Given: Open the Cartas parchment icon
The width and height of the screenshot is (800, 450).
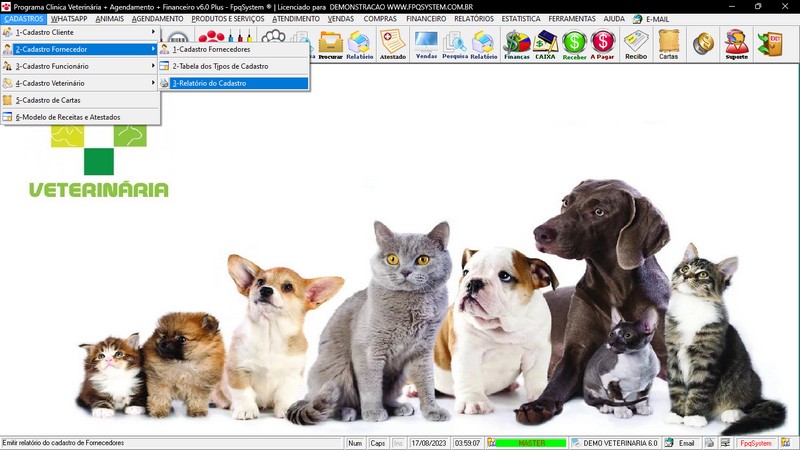Looking at the screenshot, I should [668, 45].
